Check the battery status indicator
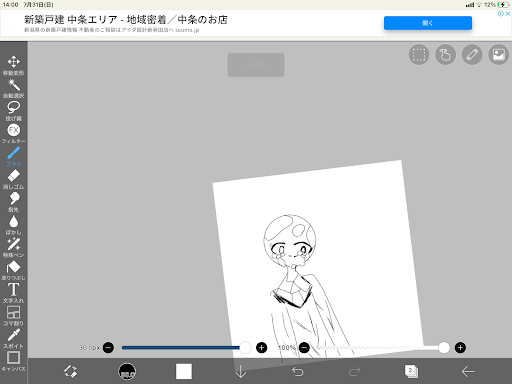512x384 pixels. (x=503, y=5)
